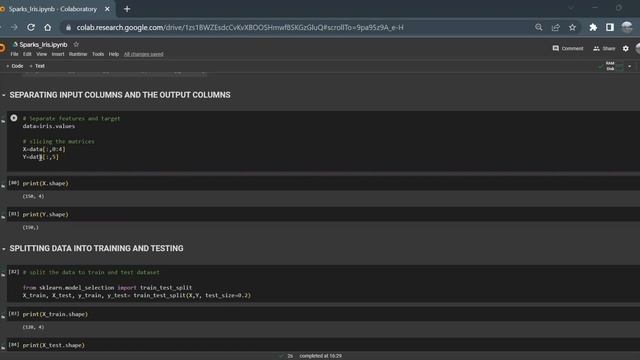Star the Sparks_Iris.ipynb notebook
The height and width of the screenshot is (360, 640).
76,44
